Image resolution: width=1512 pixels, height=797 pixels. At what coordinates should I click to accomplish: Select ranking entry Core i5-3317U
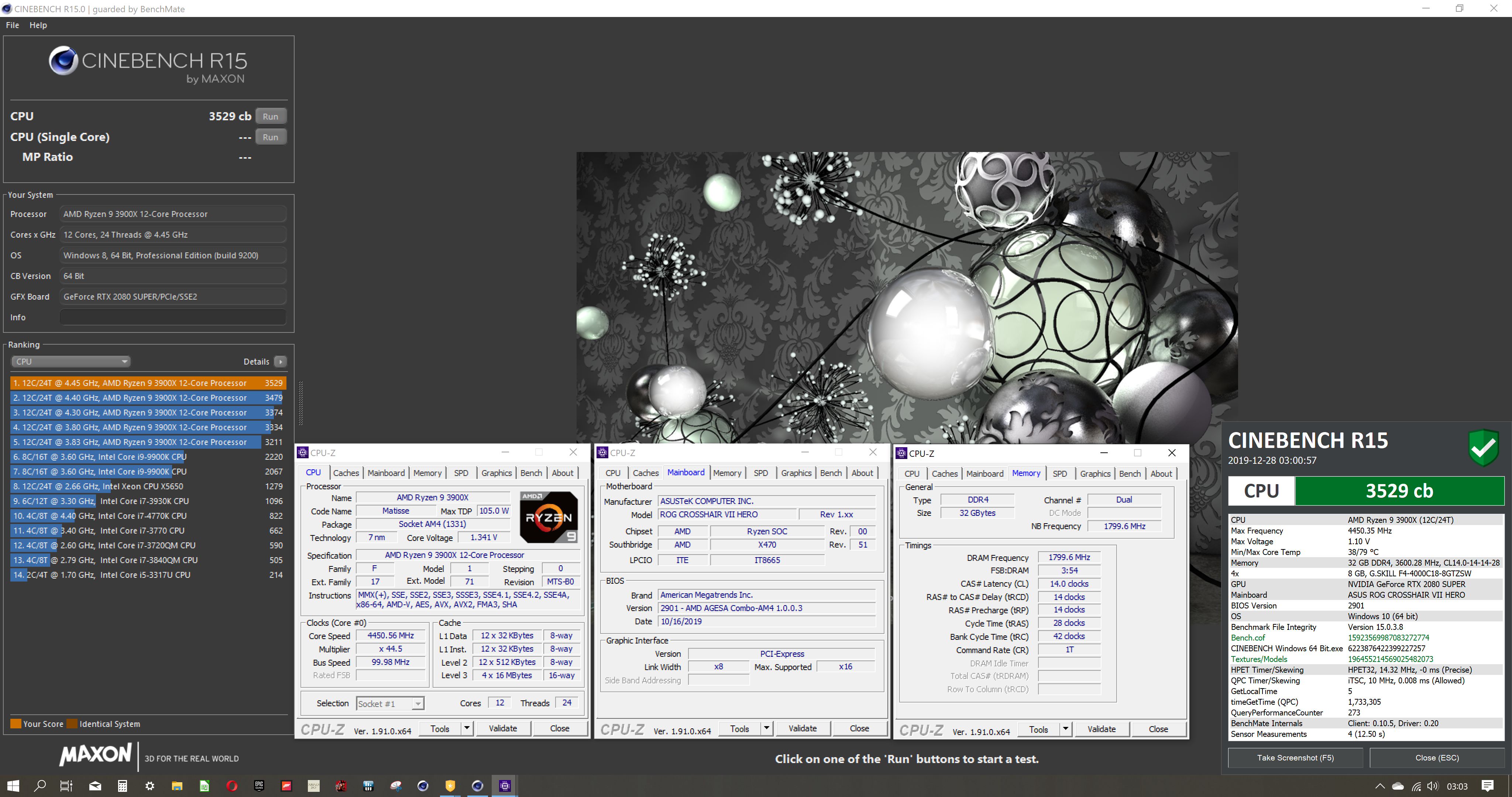[148, 575]
